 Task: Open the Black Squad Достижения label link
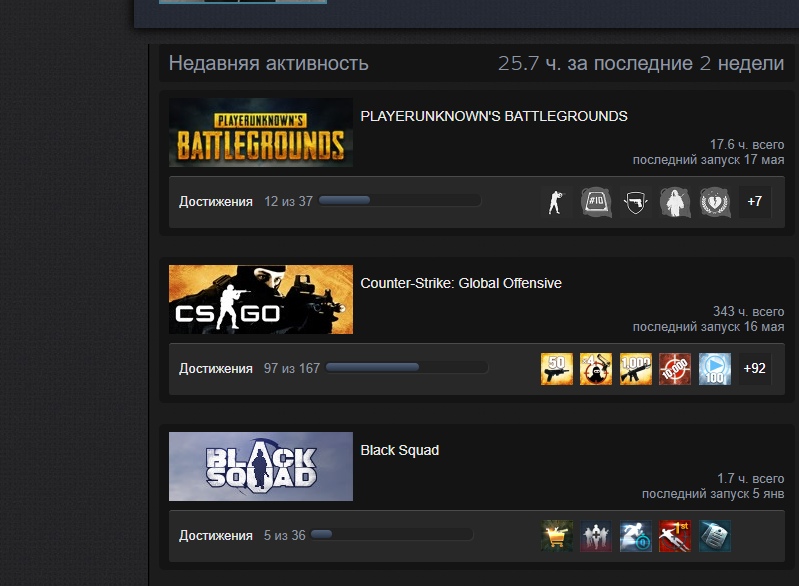tap(216, 536)
